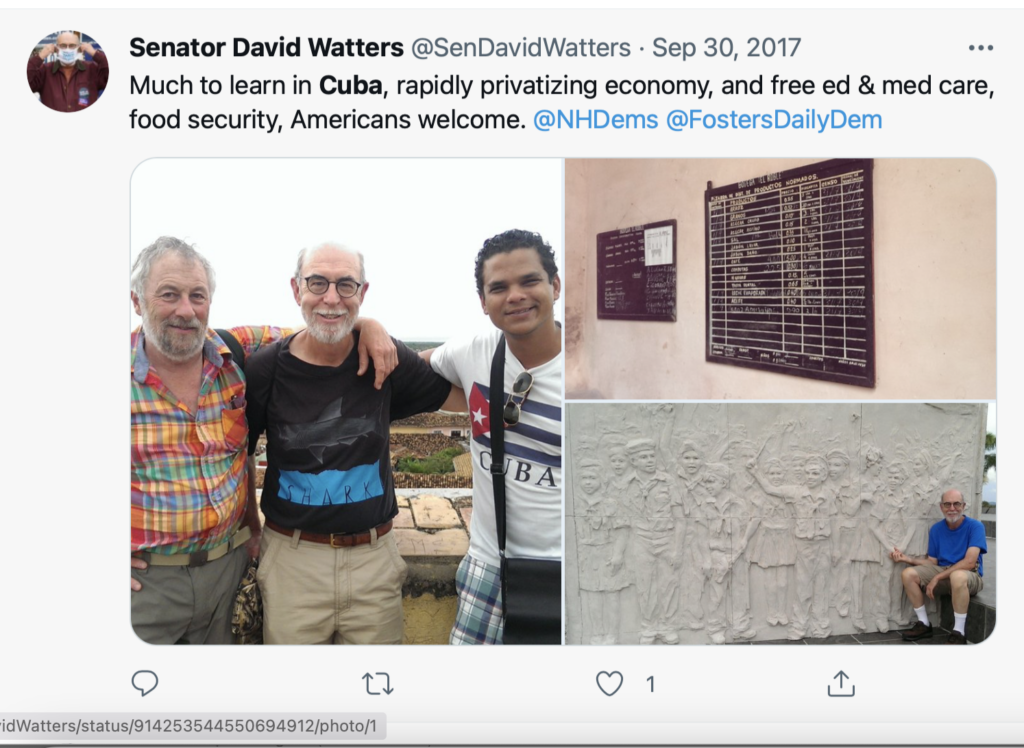The image size is (1024, 748).
Task: Open the photo of three men posing
Action: point(346,401)
